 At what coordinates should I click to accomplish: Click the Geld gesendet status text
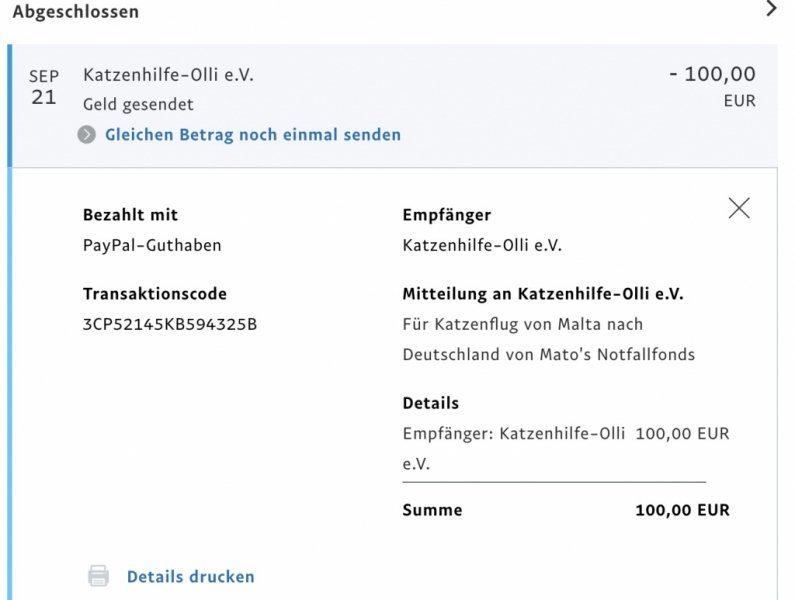138,104
